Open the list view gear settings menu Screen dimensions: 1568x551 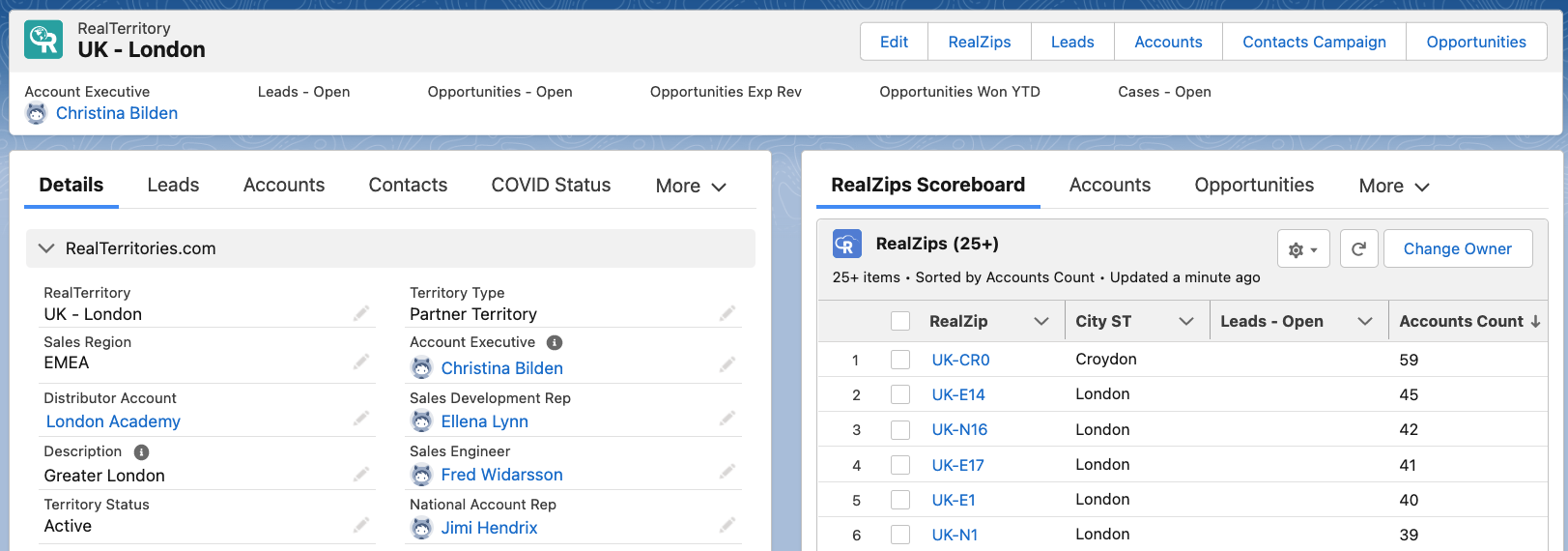point(1302,248)
